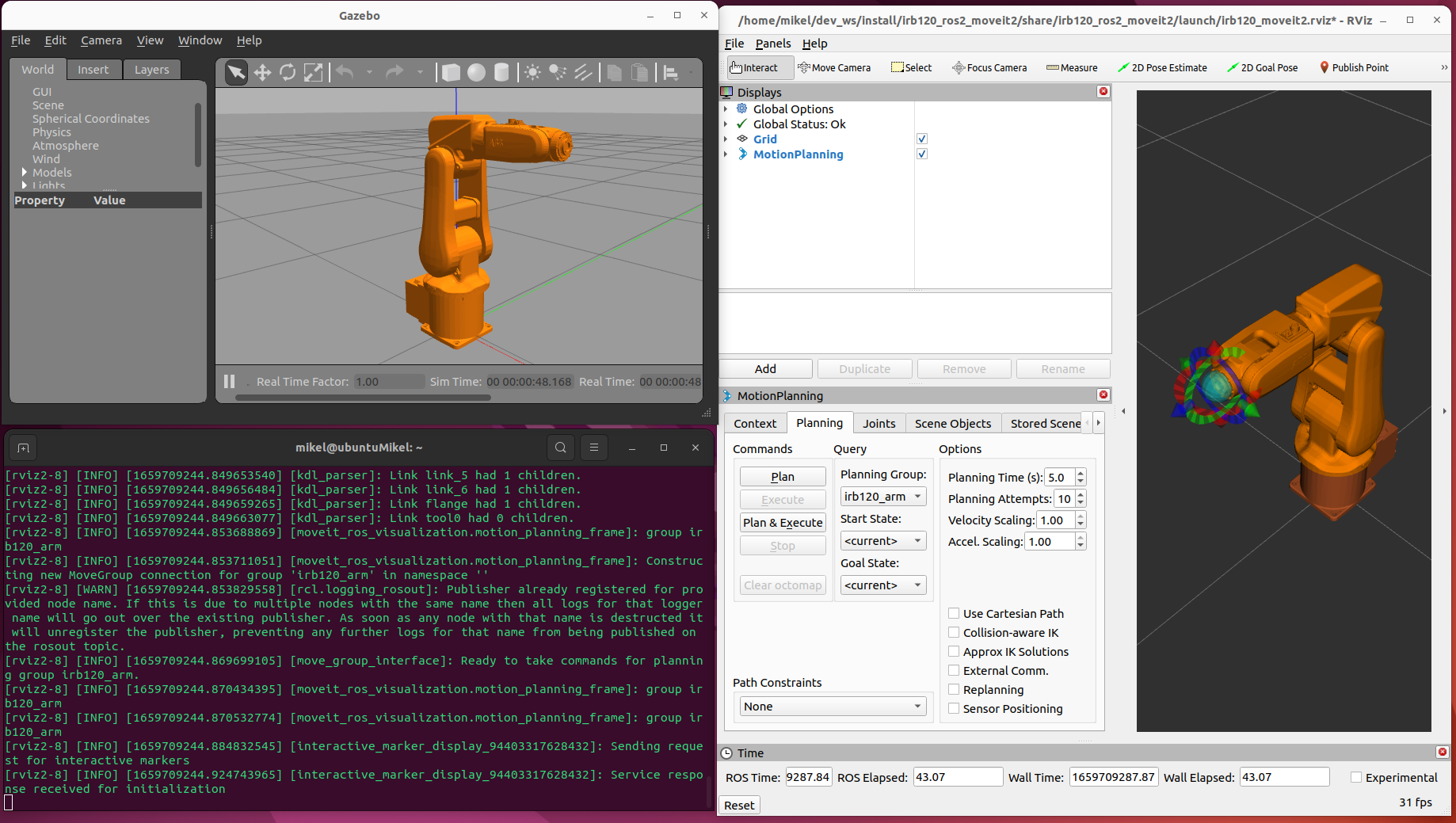Open the Planning Group dropdown
Screen dimensions: 1456x823
(x=882, y=497)
